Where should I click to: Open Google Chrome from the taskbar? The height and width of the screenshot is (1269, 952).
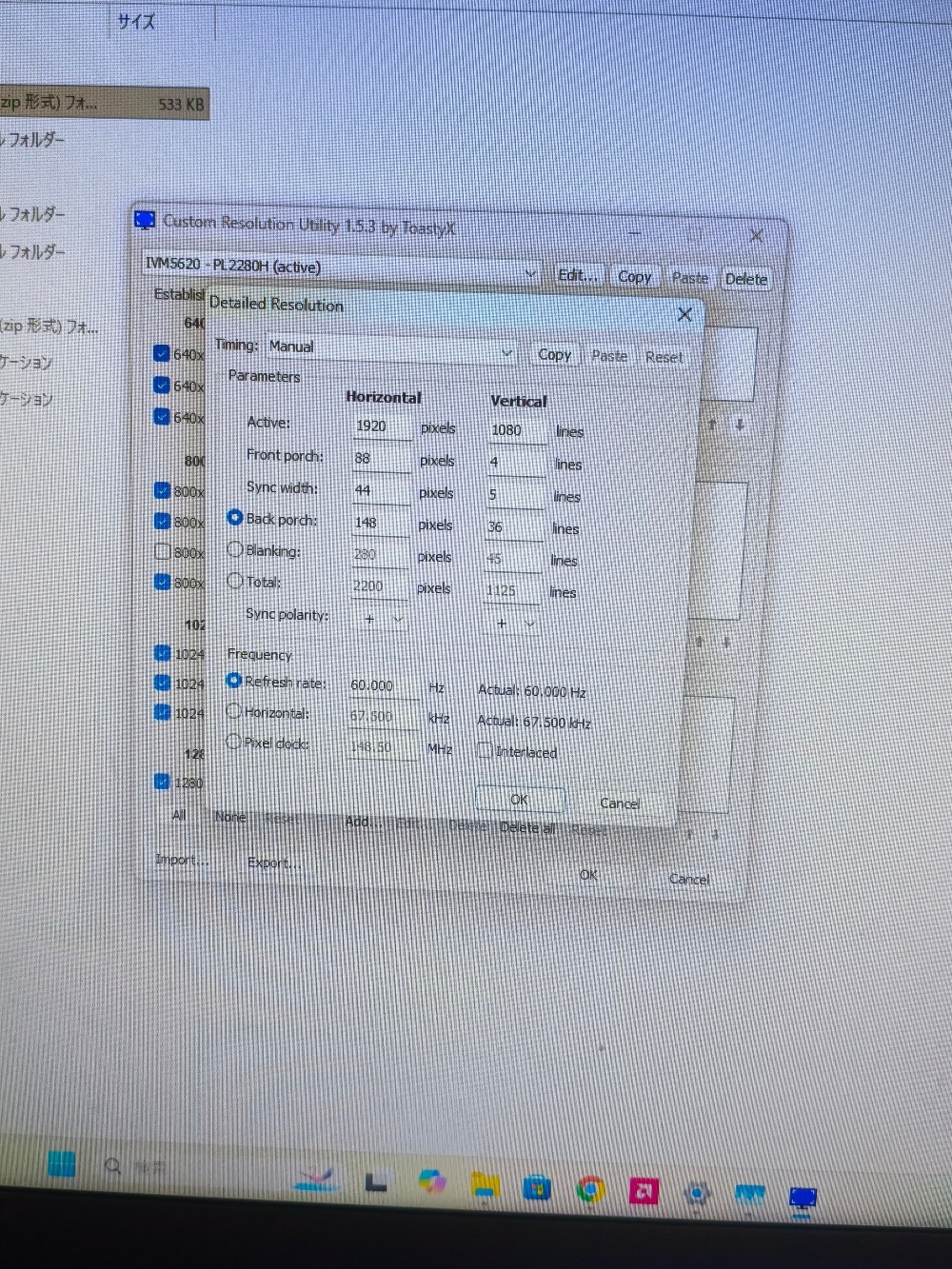pos(590,1190)
